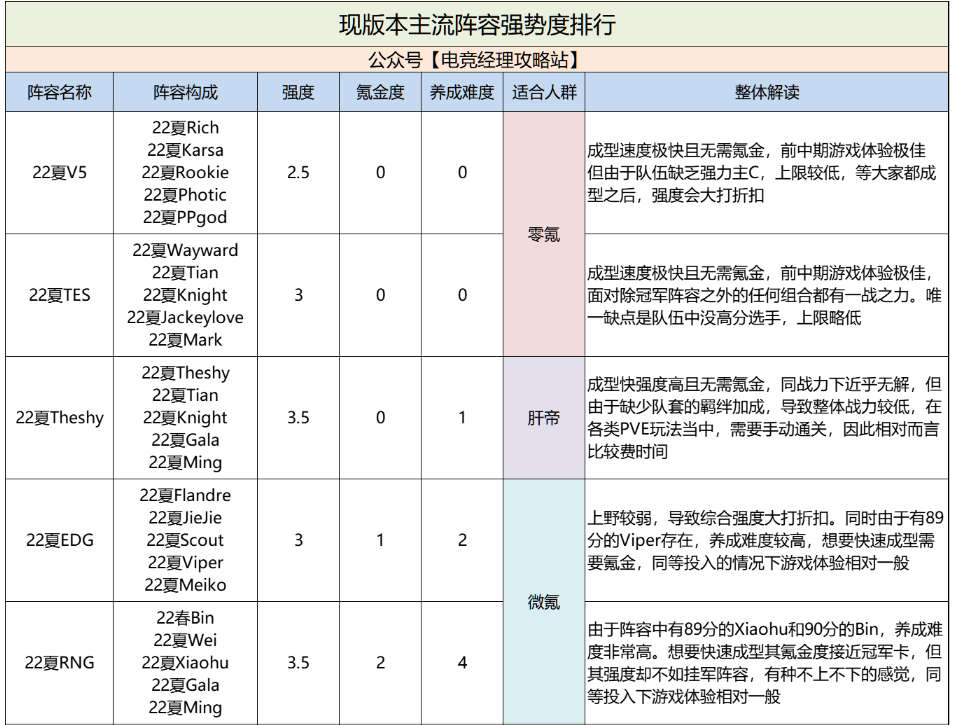Viewport: 955px width, 725px height.
Task: Select 22夏Ming in the Theshy row
Action: pos(185,462)
